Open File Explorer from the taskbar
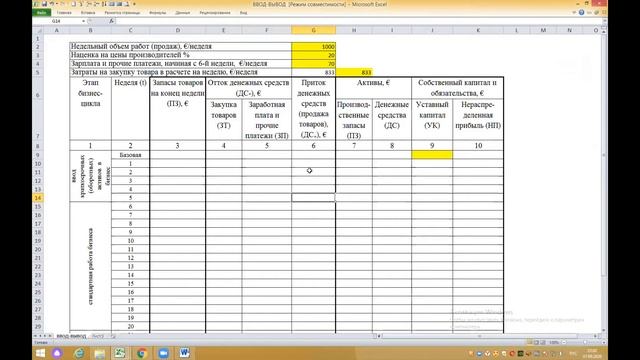Screen dimensions: 640x360 [x=100, y=353]
